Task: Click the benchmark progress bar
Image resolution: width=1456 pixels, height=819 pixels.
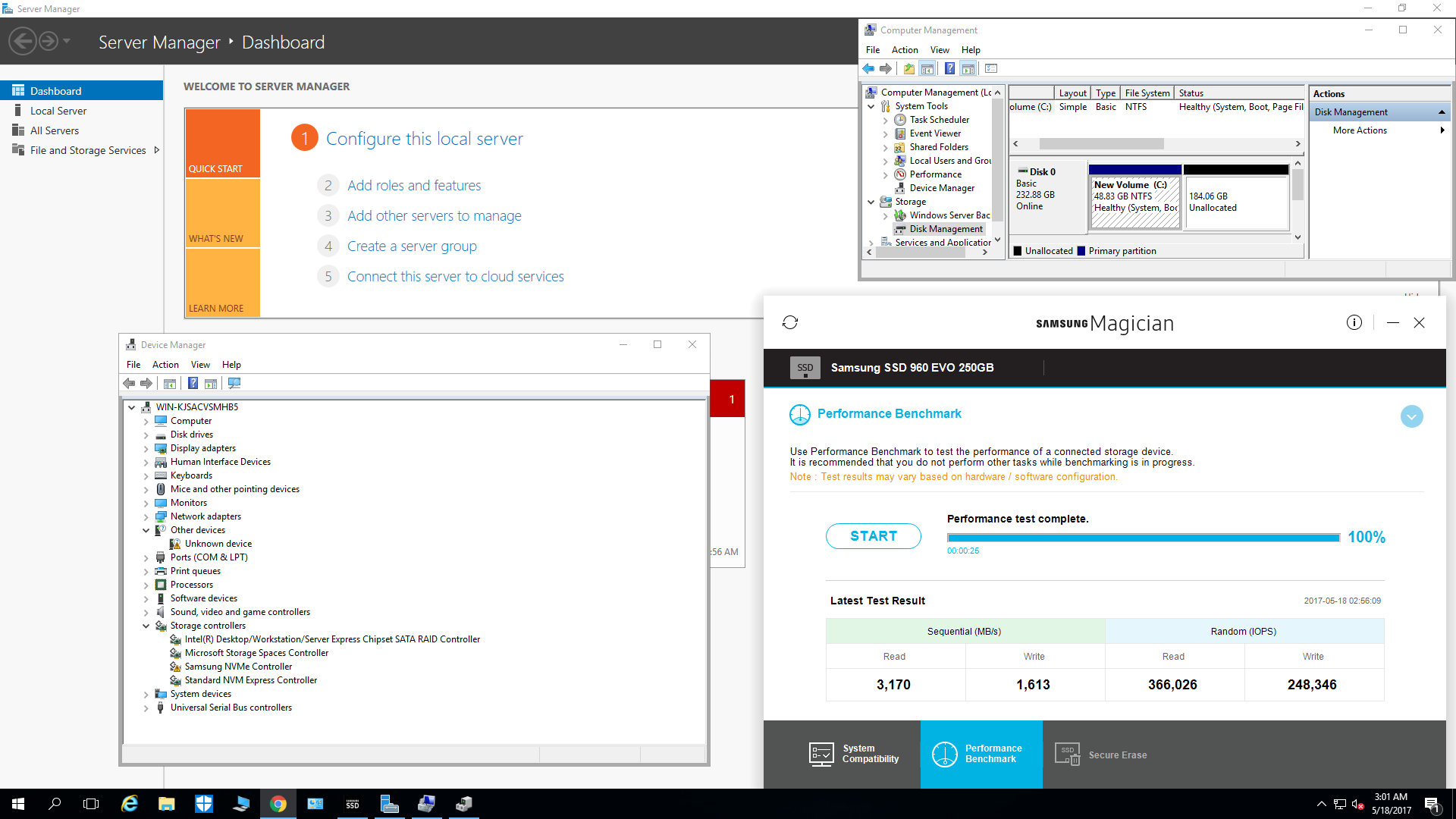Action: (1144, 538)
